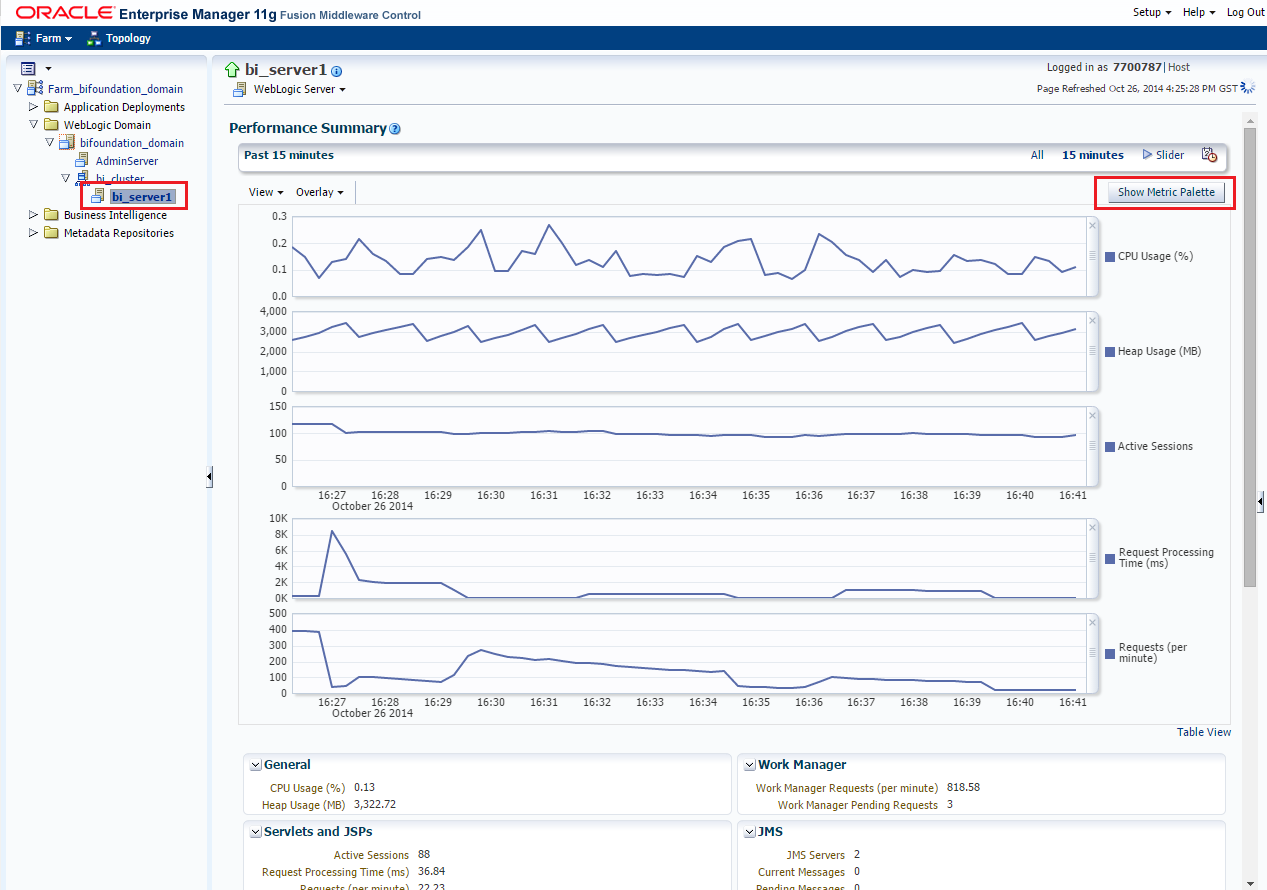This screenshot has width=1267, height=890.
Task: Remove the CPU Usage chart with its X
Action: point(1092,226)
